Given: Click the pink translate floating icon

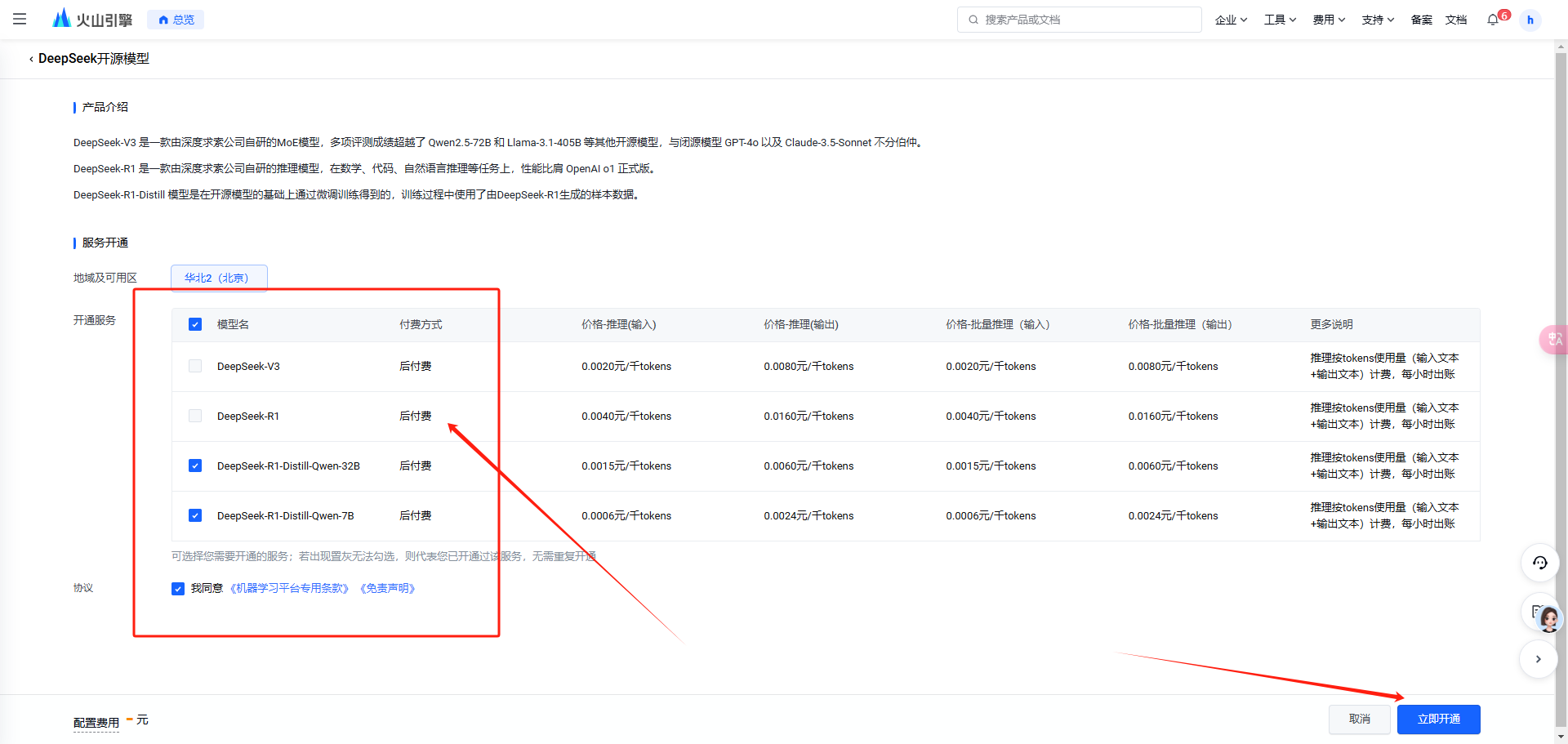Looking at the screenshot, I should click(1553, 339).
